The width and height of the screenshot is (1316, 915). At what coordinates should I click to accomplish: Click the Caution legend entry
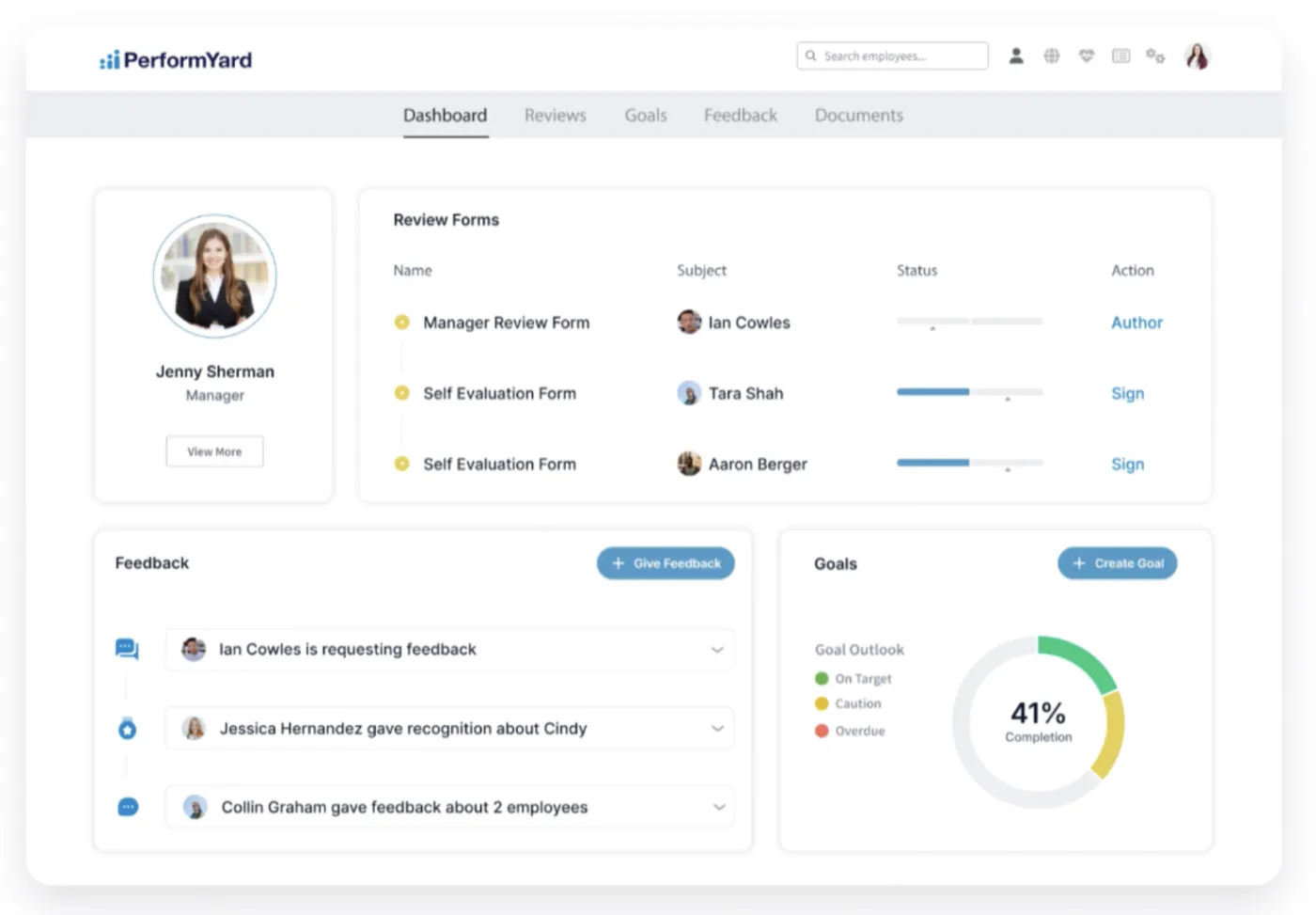pos(848,703)
